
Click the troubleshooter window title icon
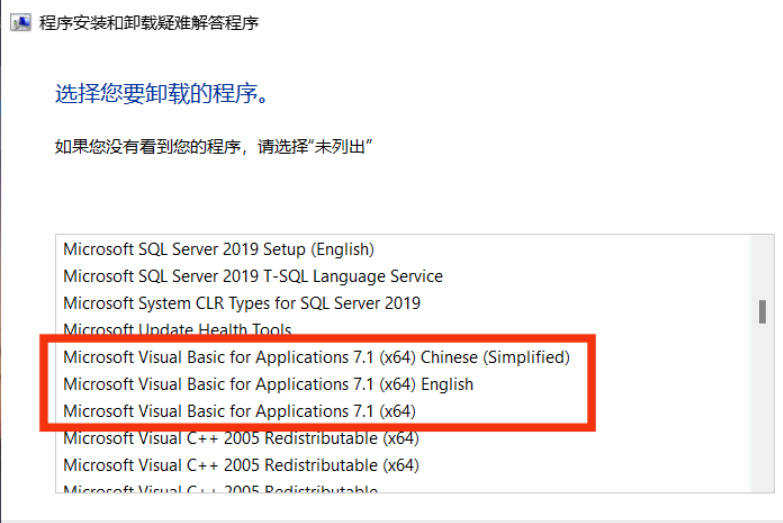pyautogui.click(x=21, y=22)
